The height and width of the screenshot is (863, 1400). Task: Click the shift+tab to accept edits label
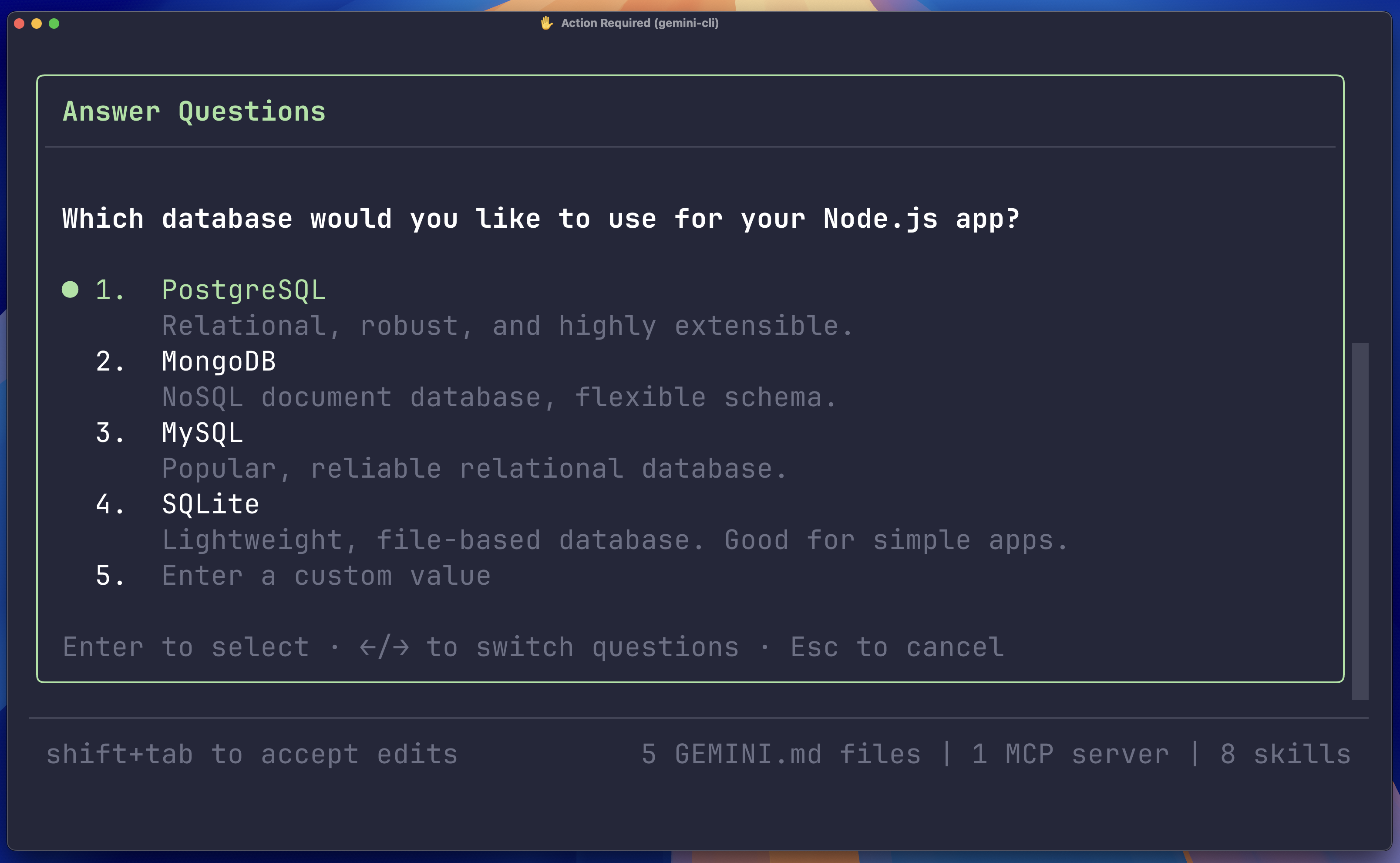(x=252, y=753)
